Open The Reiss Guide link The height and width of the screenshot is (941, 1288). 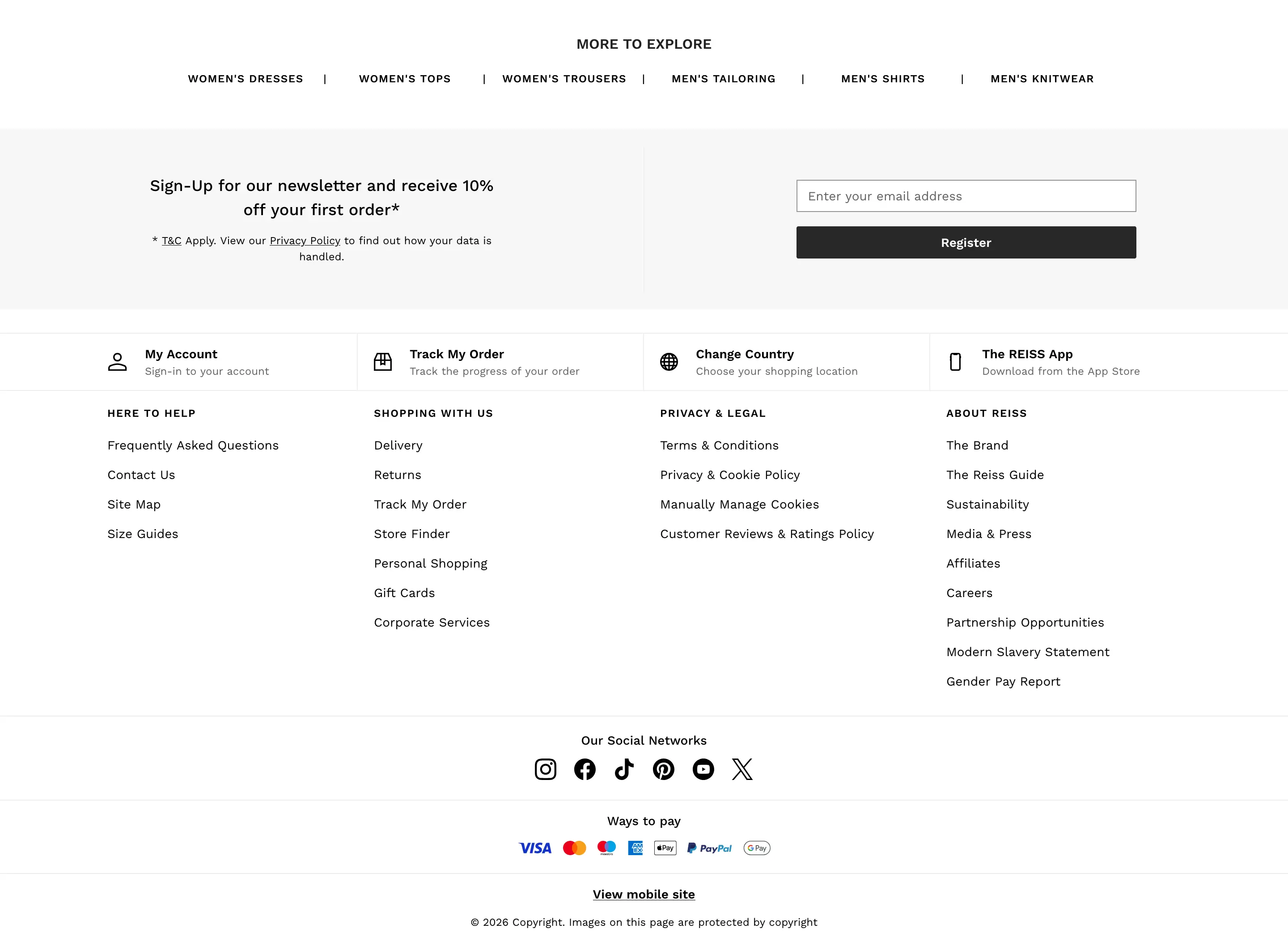(995, 475)
